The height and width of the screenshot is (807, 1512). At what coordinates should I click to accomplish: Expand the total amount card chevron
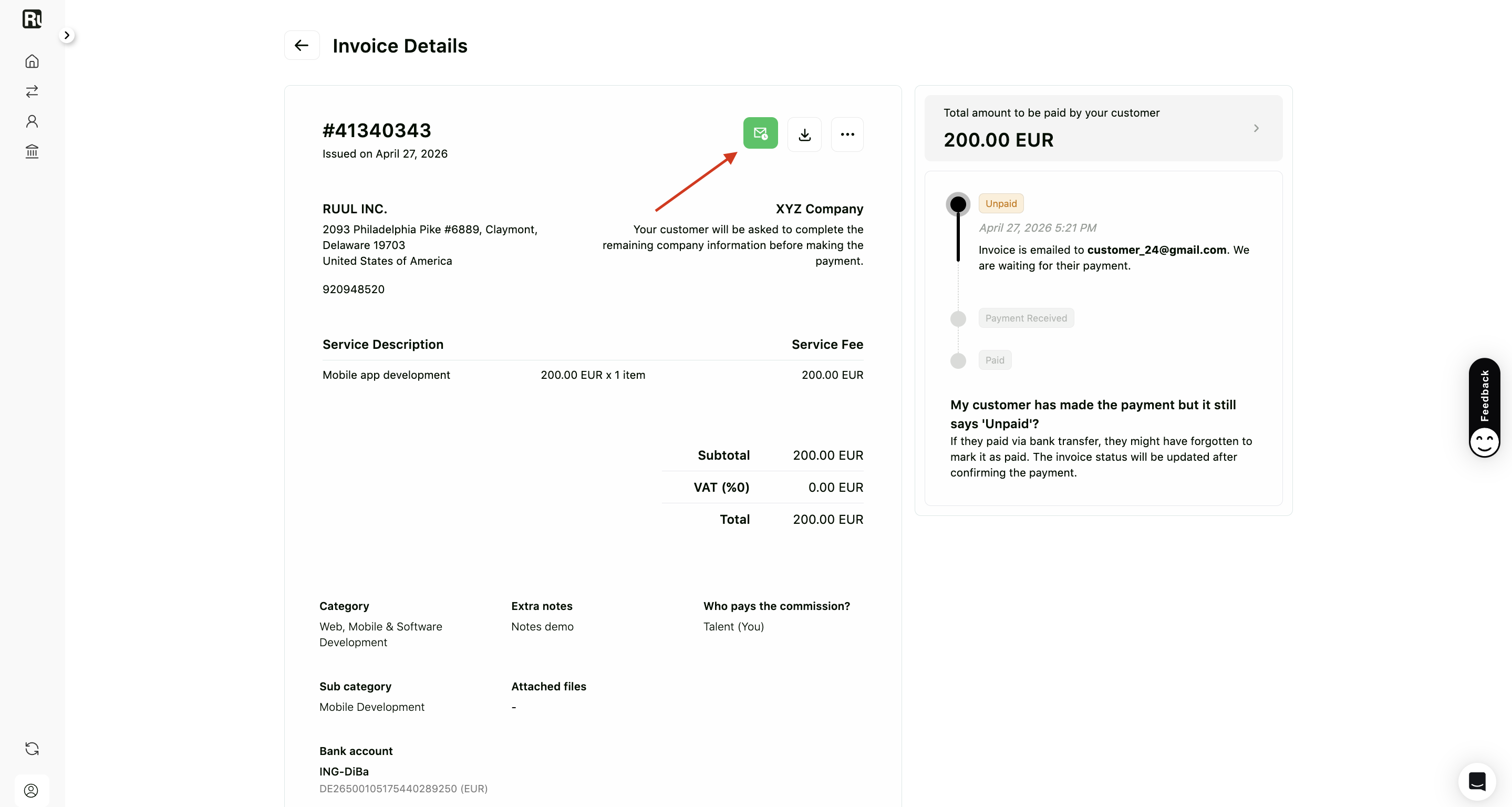pyautogui.click(x=1256, y=128)
